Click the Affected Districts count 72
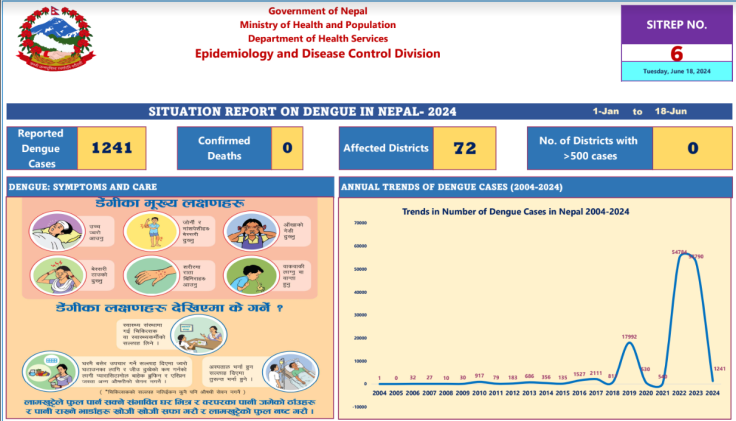736x421 pixels. (465, 148)
